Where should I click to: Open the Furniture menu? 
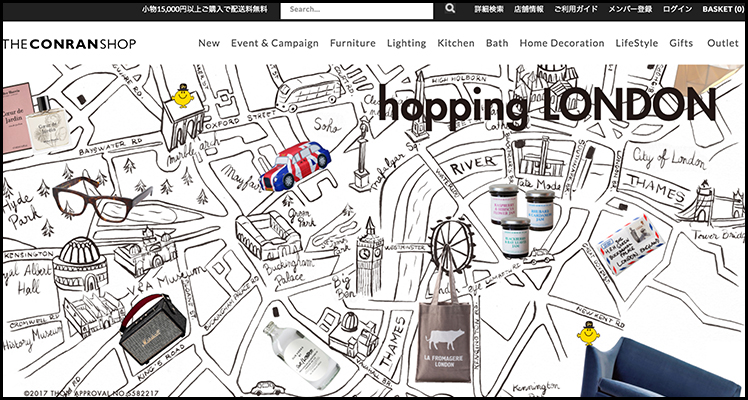[352, 43]
